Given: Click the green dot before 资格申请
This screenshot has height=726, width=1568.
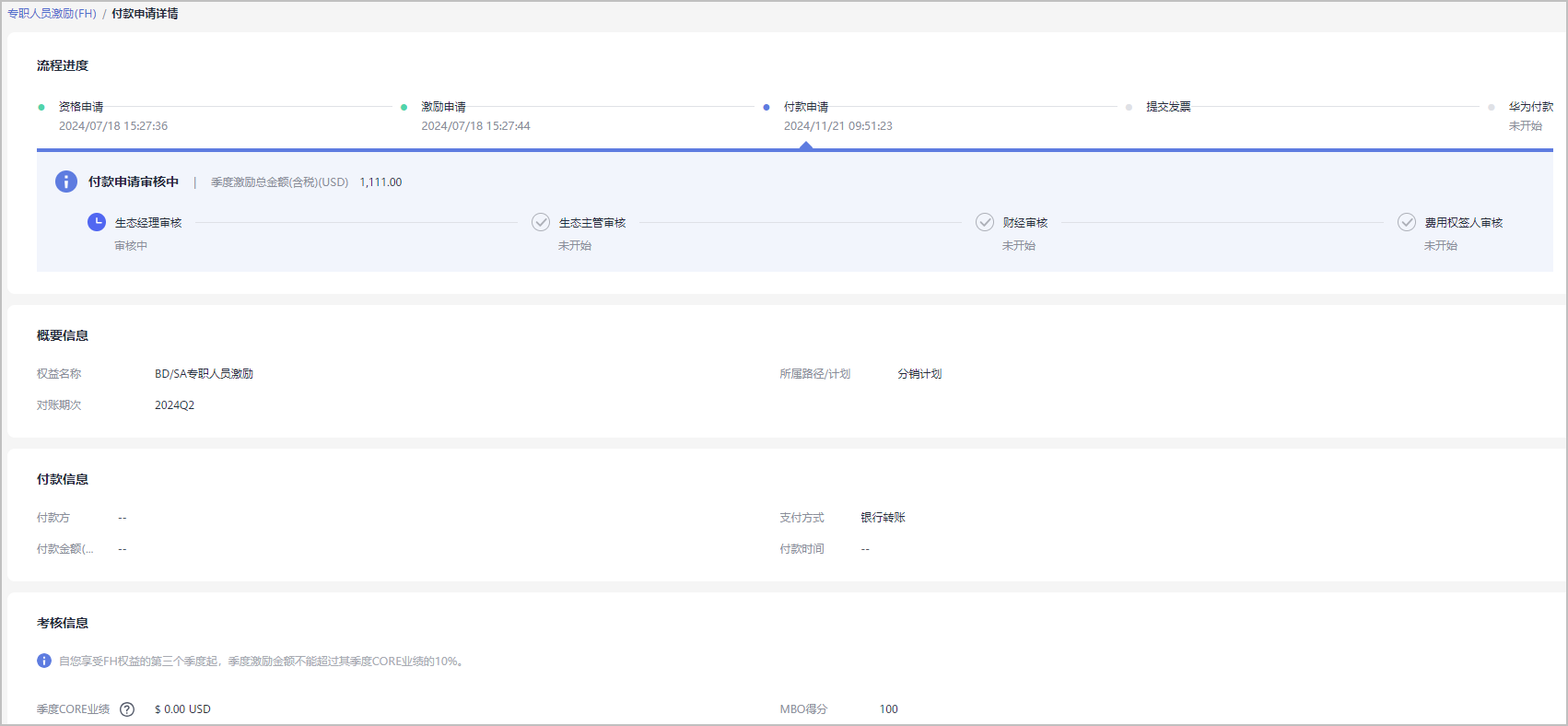Looking at the screenshot, I should (41, 107).
